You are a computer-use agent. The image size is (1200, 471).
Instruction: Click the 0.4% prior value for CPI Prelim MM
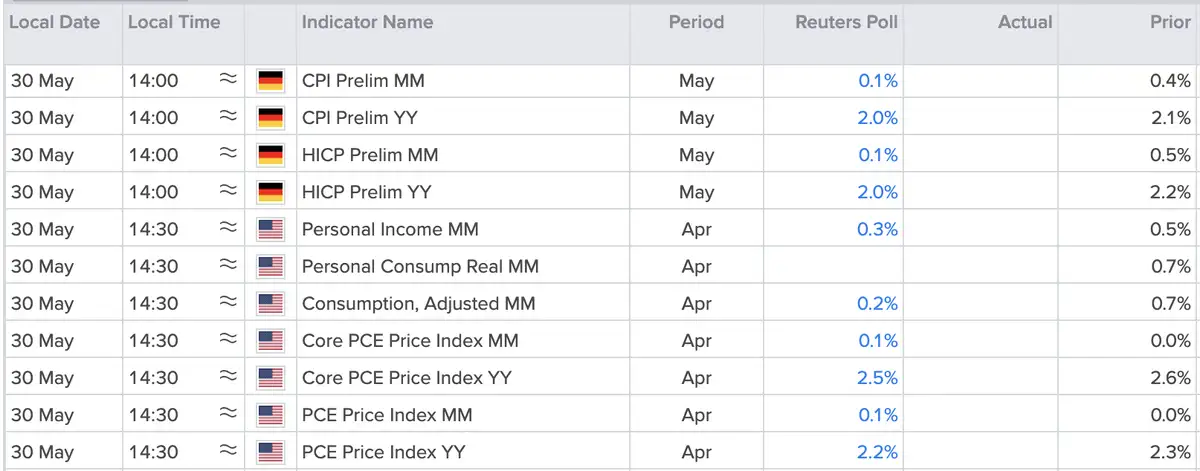click(x=1171, y=81)
